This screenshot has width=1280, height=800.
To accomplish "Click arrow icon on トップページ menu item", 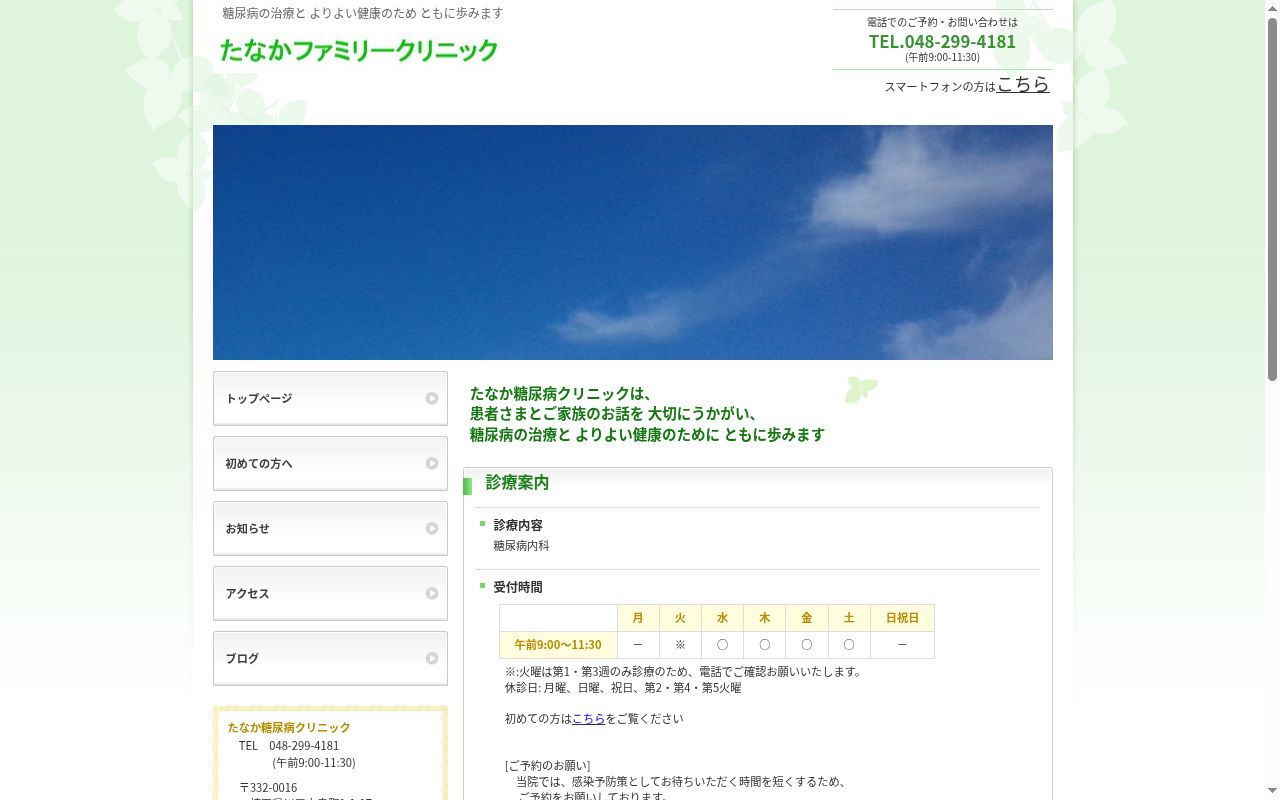I will pos(432,398).
